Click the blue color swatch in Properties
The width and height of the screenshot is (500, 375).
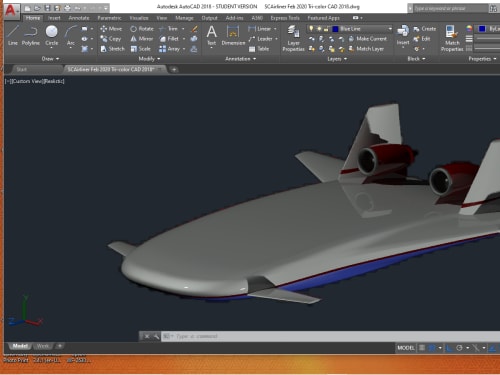(482, 29)
